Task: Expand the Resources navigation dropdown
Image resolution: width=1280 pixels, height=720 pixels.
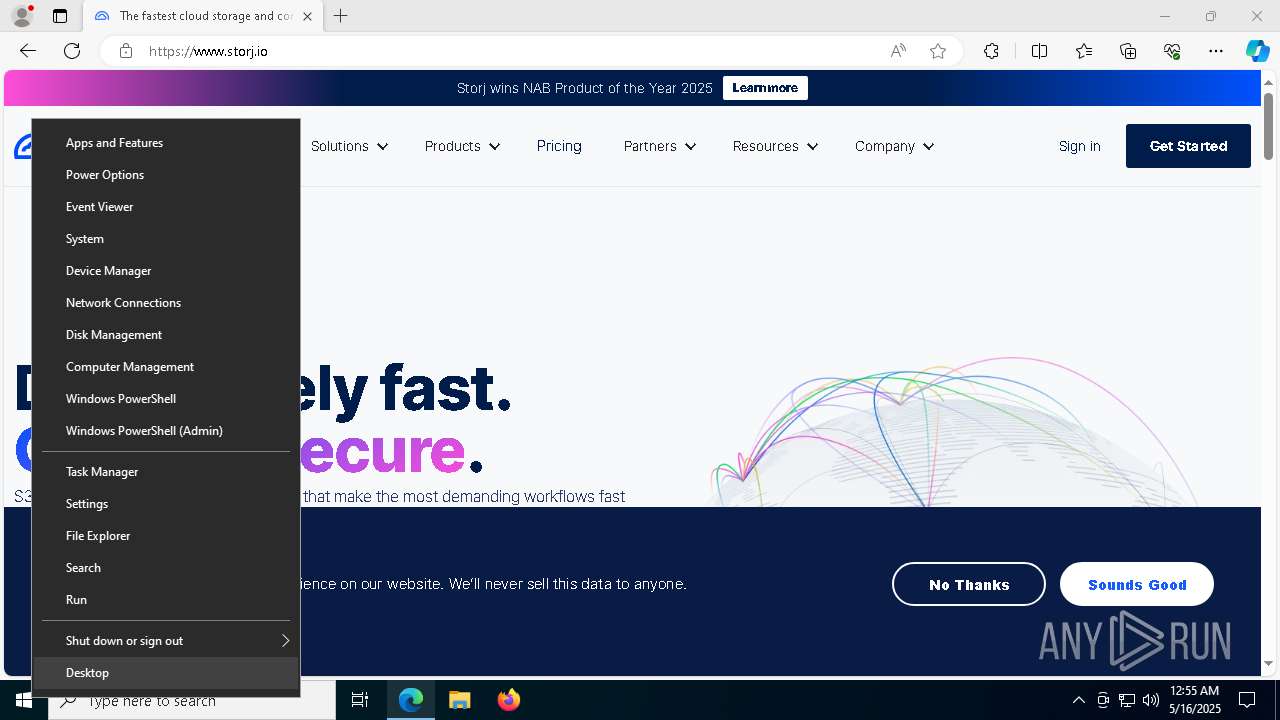Action: 775,146
